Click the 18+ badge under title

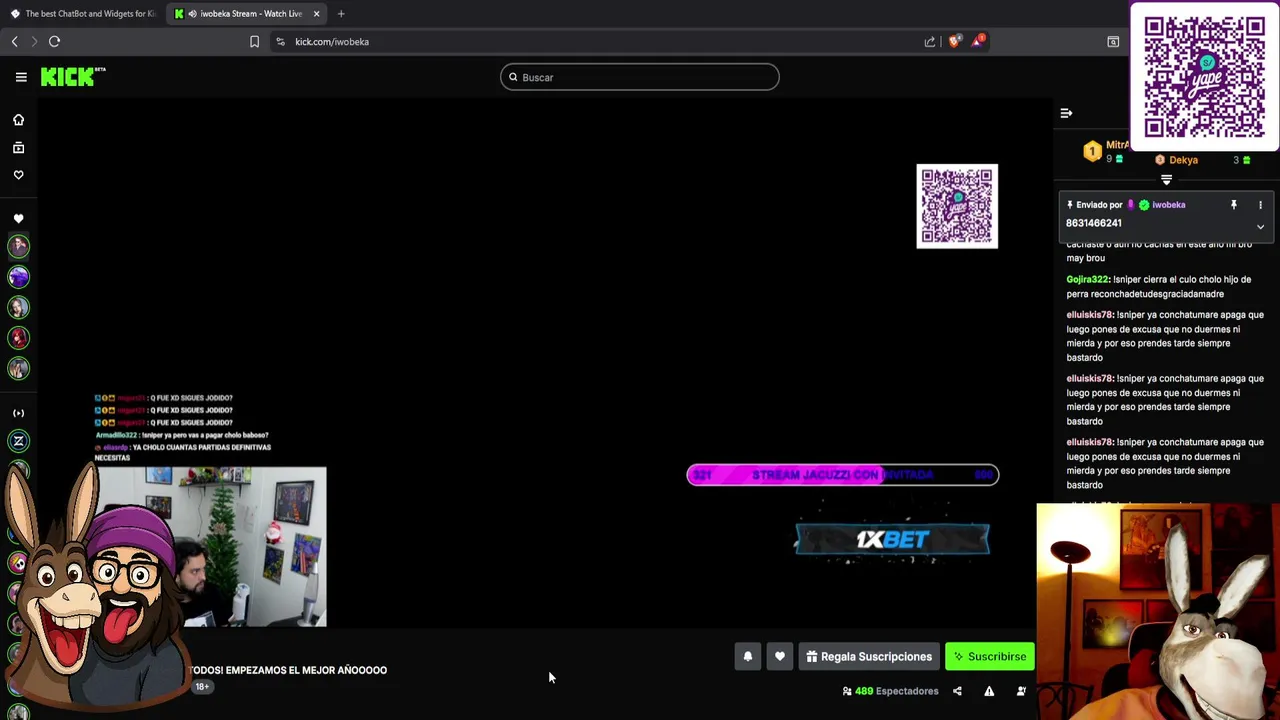click(202, 687)
